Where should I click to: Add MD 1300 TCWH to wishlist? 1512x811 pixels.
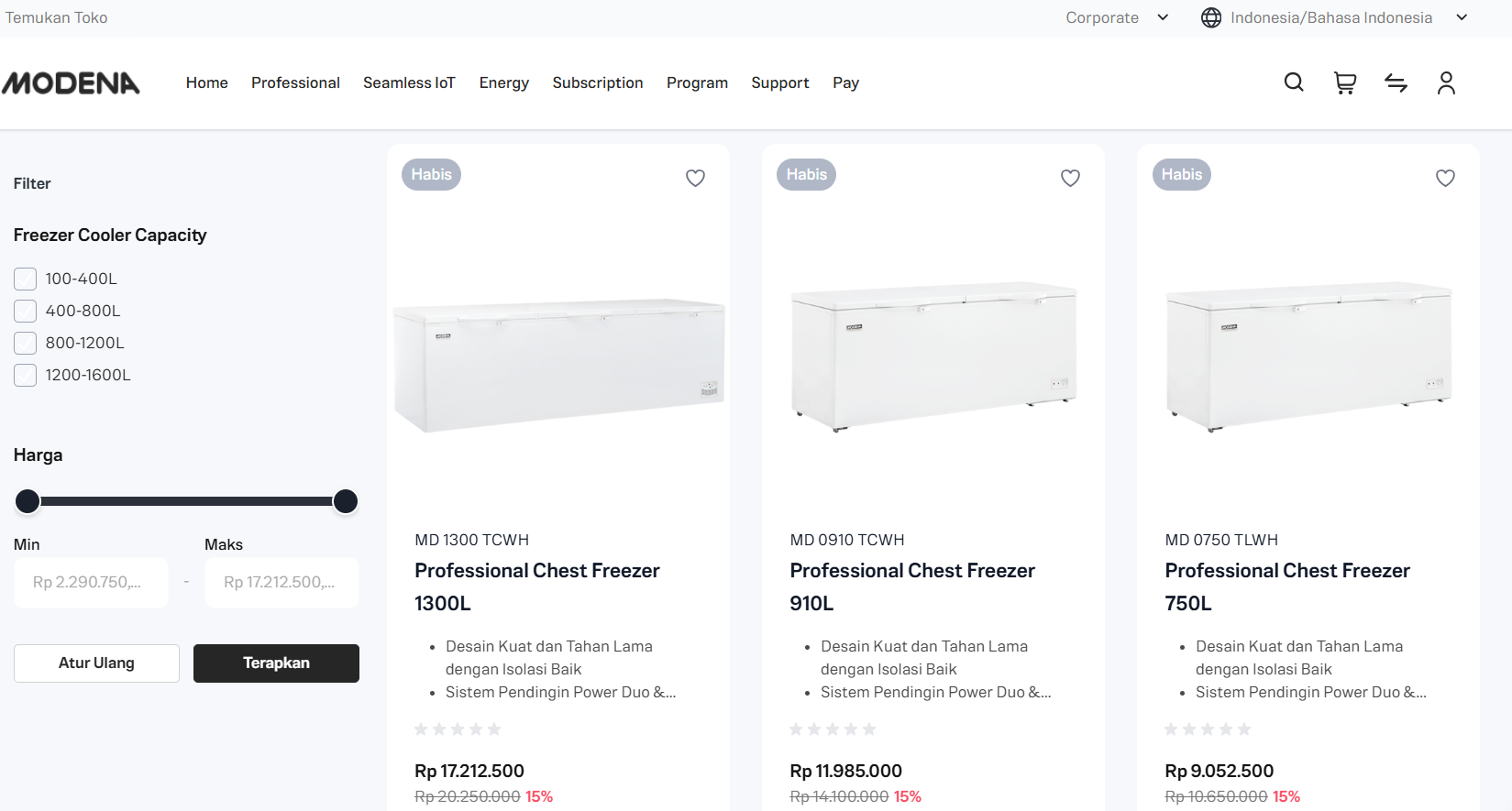tap(696, 178)
